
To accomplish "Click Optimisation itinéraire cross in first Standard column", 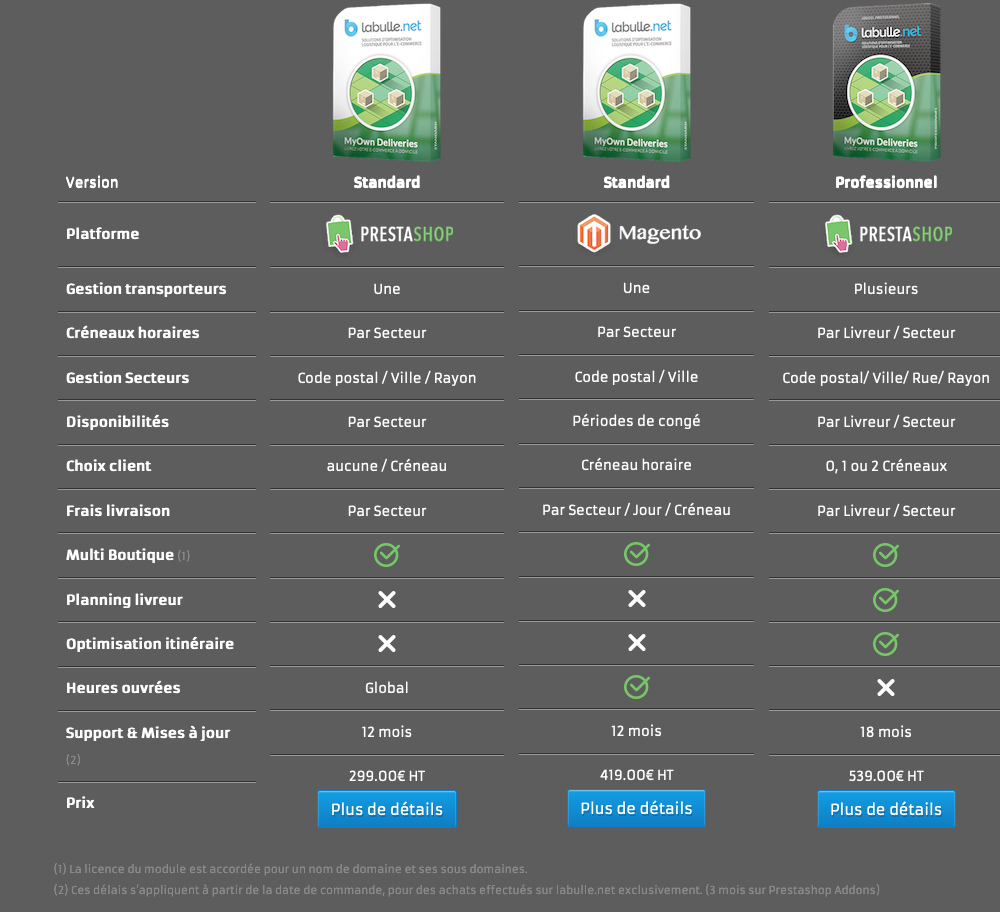I will pyautogui.click(x=386, y=644).
